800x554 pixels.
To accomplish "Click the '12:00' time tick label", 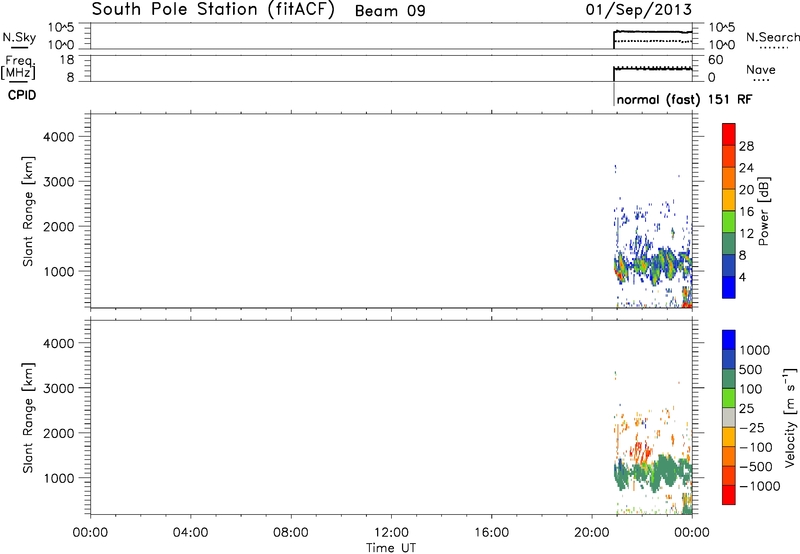I will 391,533.
